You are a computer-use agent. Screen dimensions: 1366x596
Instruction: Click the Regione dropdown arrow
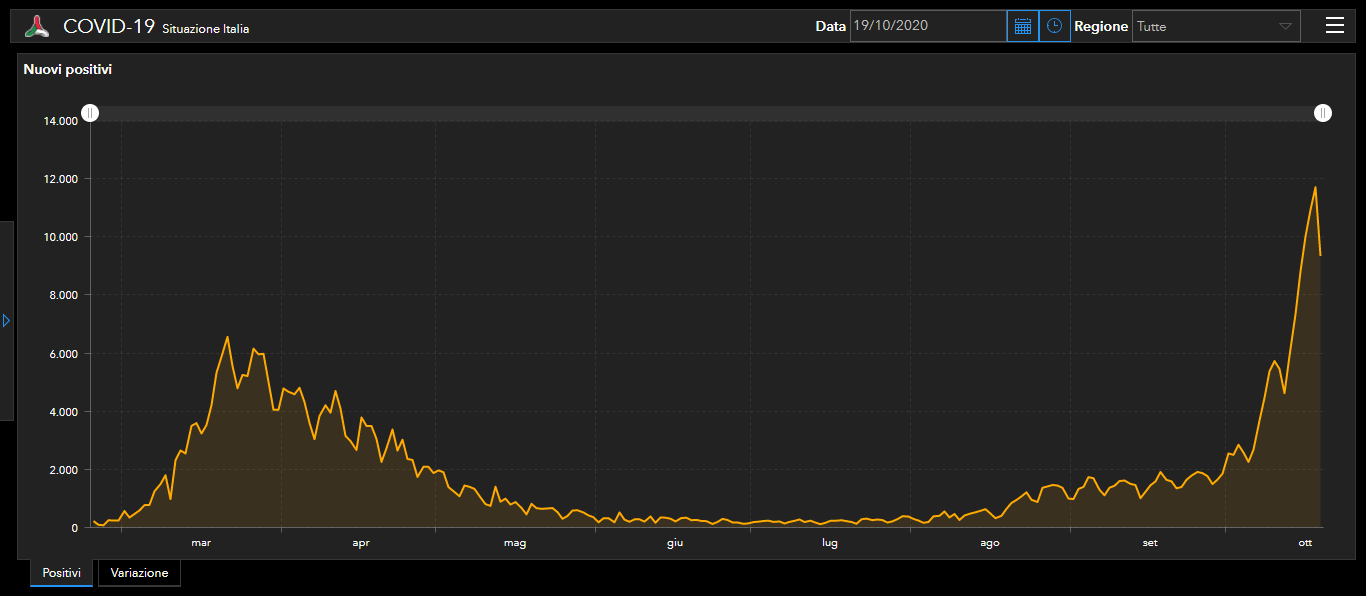click(x=1285, y=27)
